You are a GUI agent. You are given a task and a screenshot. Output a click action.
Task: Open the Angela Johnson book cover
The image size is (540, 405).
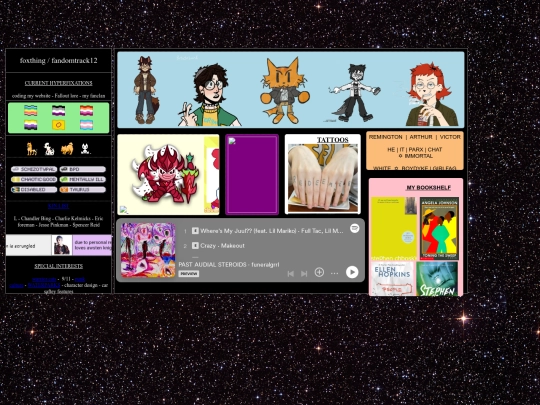(x=439, y=229)
